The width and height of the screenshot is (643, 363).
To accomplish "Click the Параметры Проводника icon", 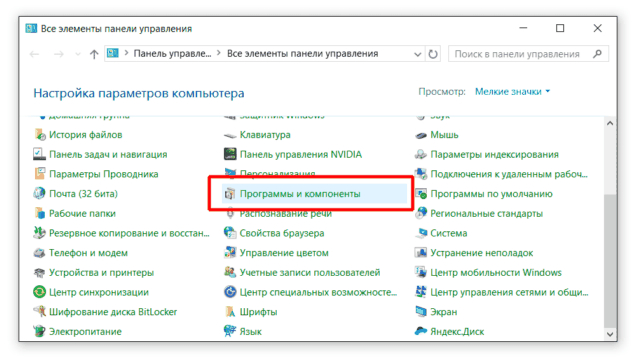I will pos(39,174).
